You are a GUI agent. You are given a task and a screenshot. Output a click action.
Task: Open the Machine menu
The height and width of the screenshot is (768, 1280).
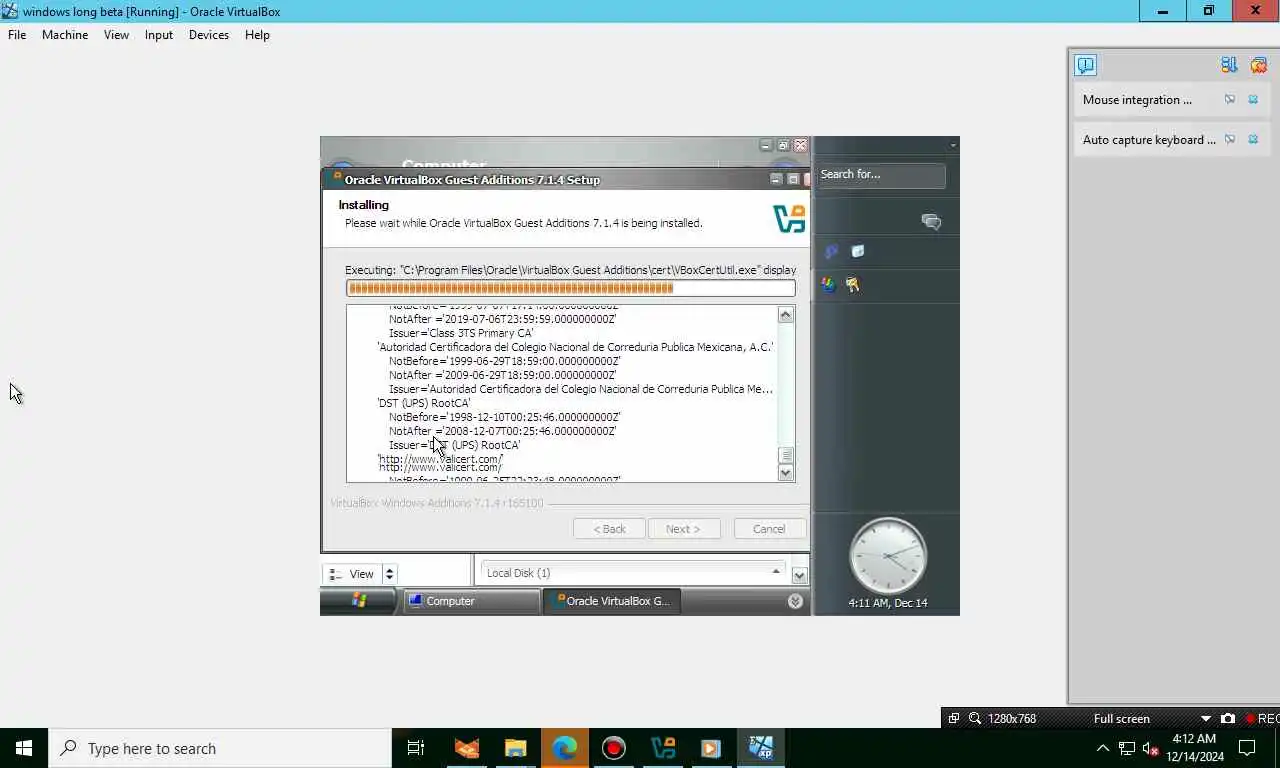(65, 34)
